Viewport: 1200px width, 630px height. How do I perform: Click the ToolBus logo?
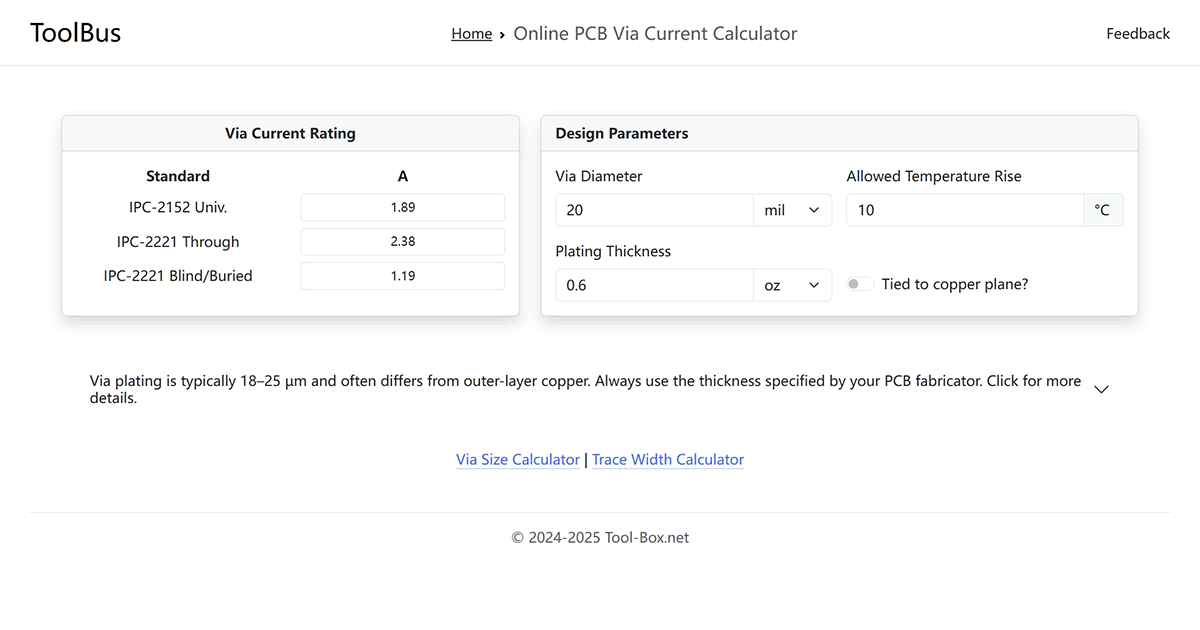coord(75,32)
